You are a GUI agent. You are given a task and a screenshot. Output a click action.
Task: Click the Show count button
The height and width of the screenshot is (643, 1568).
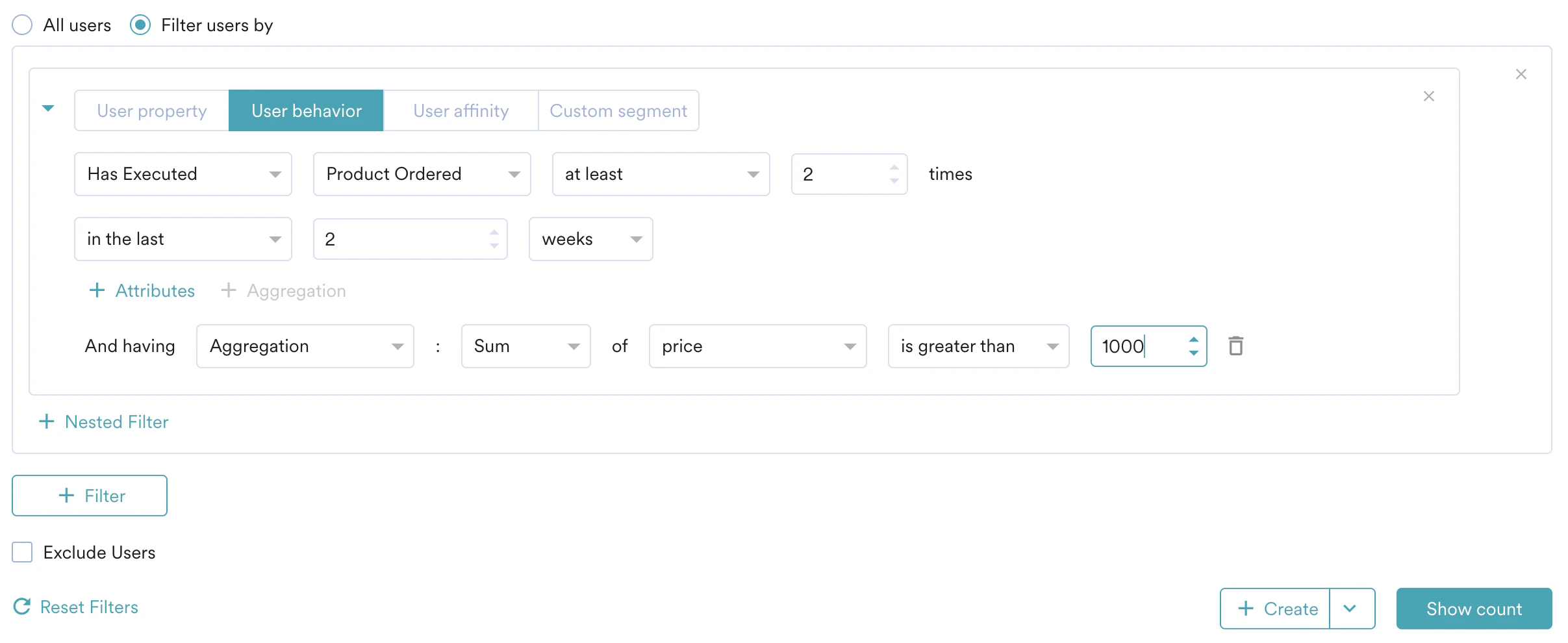[x=1474, y=609]
